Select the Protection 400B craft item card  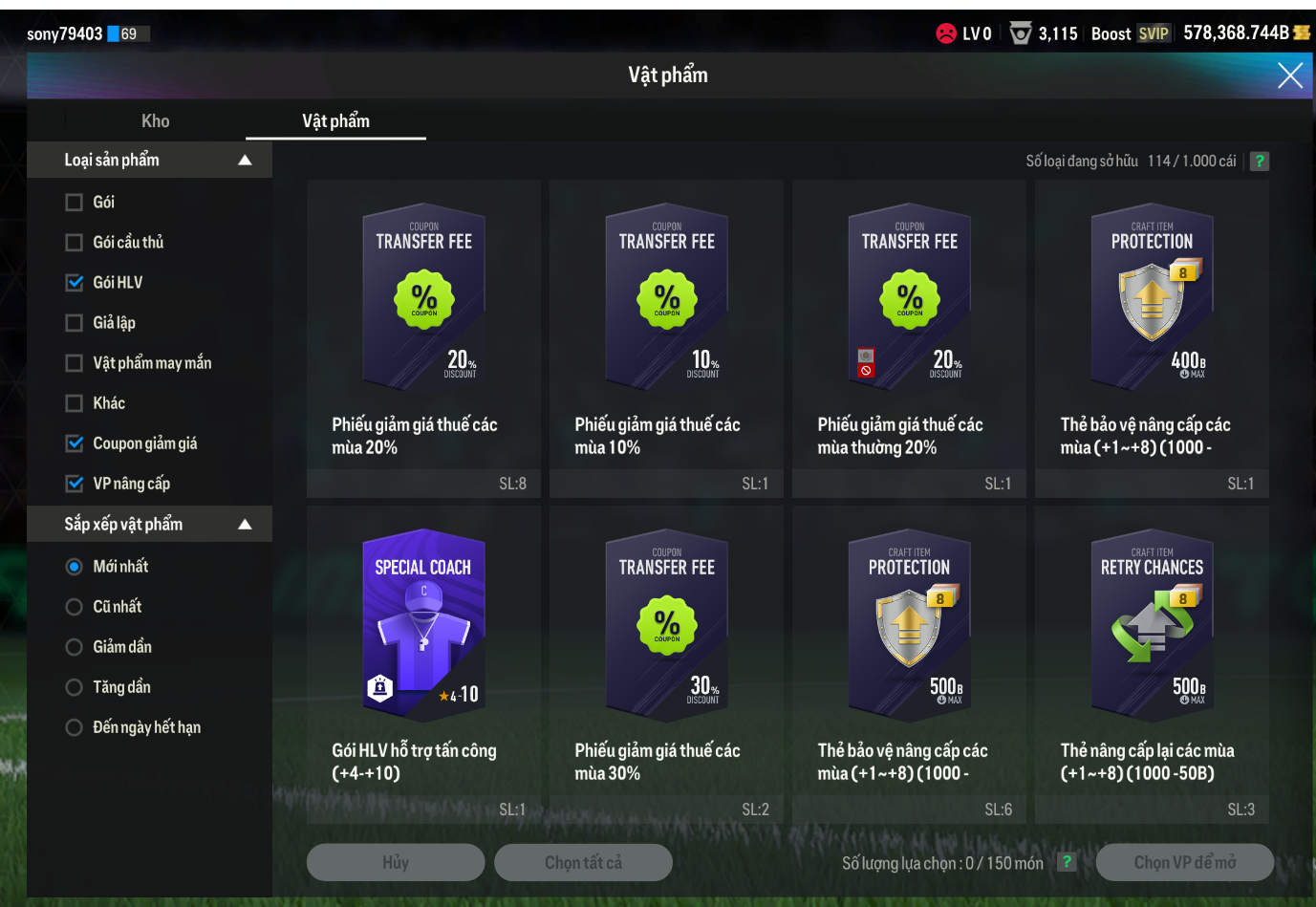pyautogui.click(x=1153, y=338)
